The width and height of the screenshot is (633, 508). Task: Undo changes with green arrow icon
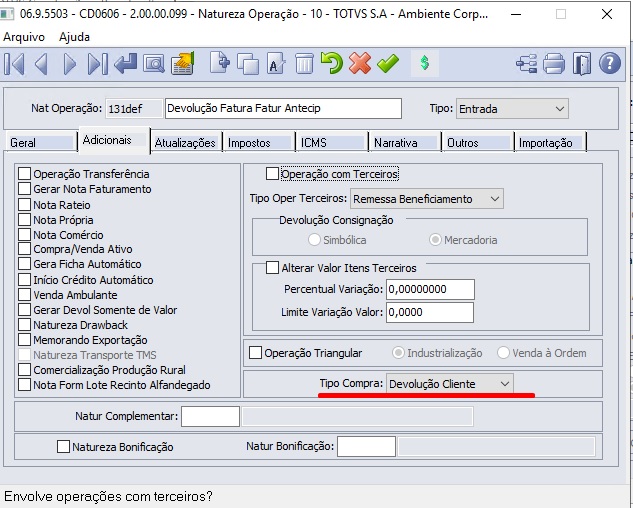(332, 63)
